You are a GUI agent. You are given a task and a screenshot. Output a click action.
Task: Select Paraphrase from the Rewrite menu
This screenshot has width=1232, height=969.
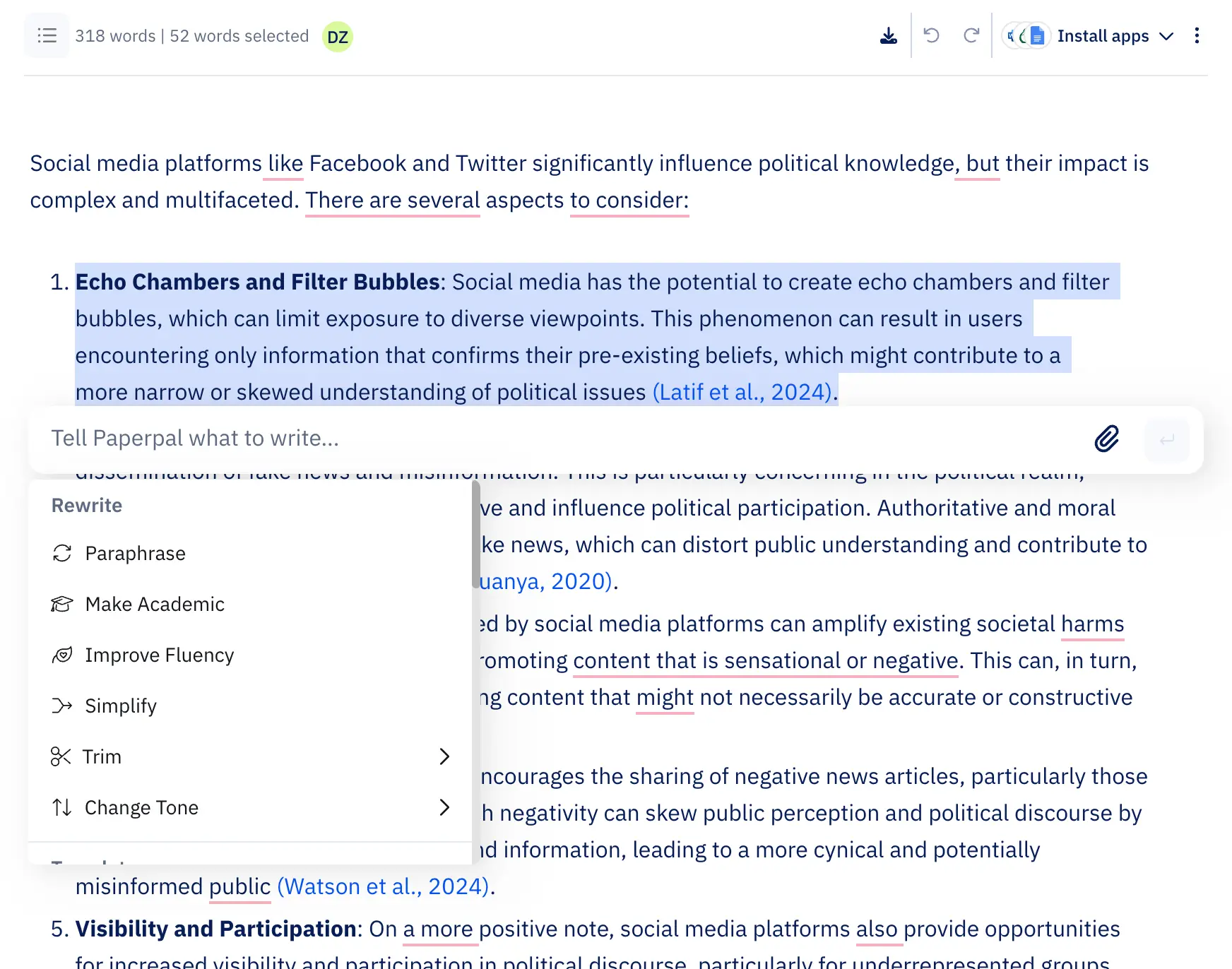[x=250, y=553]
